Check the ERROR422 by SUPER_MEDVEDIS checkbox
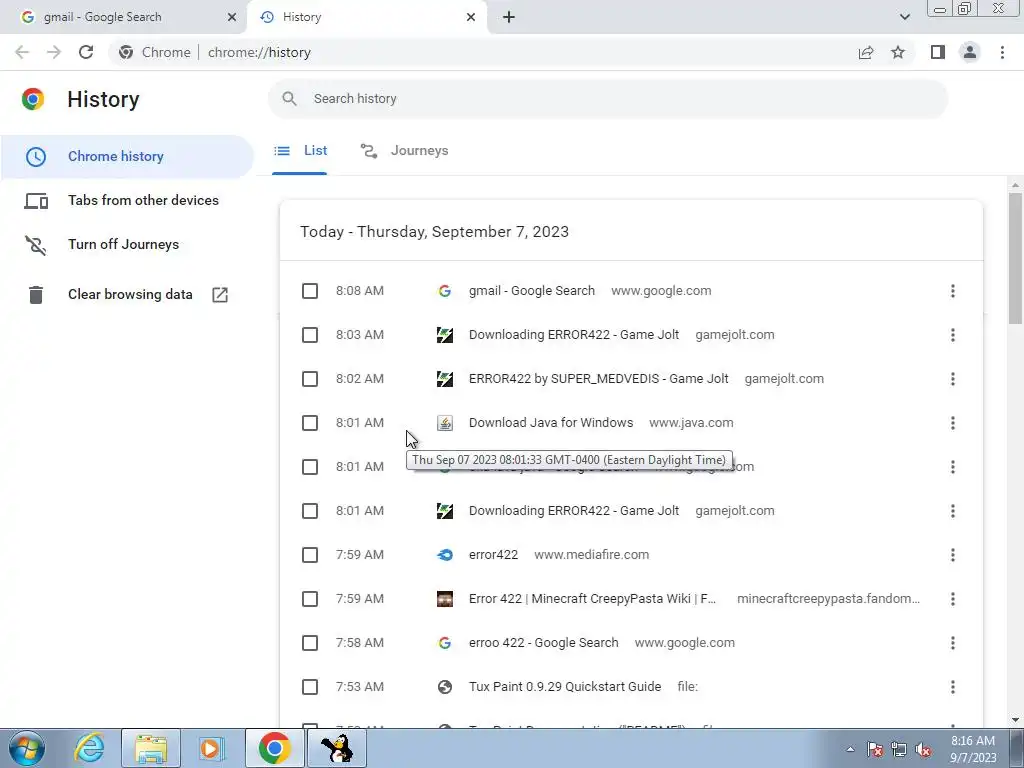Screen dimensions: 1024x768 (310, 379)
